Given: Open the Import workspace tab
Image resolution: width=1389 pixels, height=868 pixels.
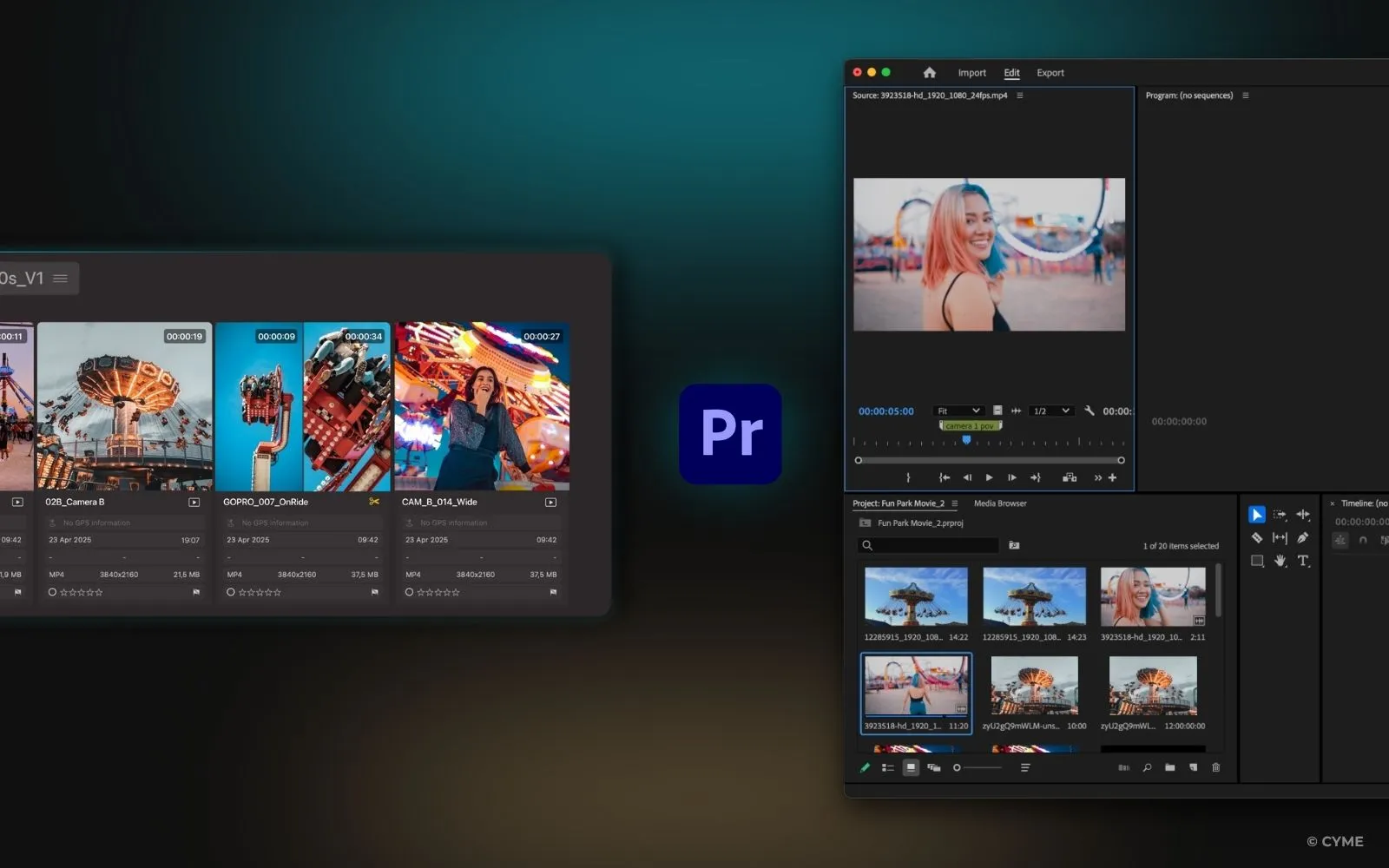Looking at the screenshot, I should pos(971,73).
